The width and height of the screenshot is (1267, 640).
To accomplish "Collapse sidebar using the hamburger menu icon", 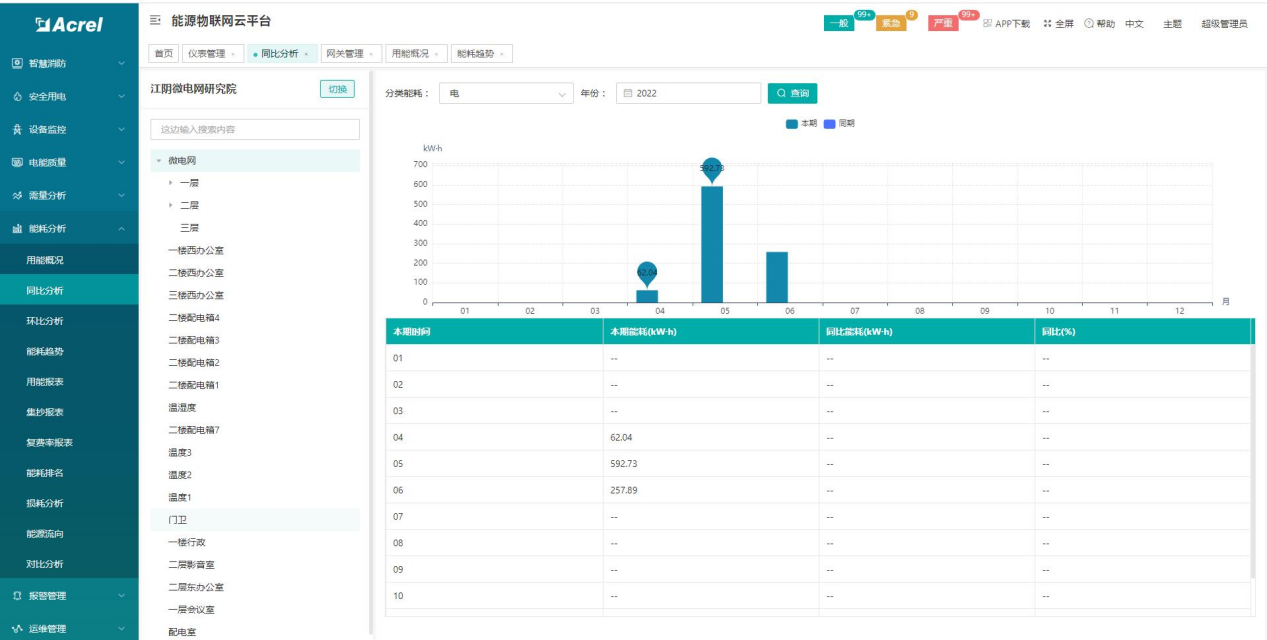I will pos(155,21).
